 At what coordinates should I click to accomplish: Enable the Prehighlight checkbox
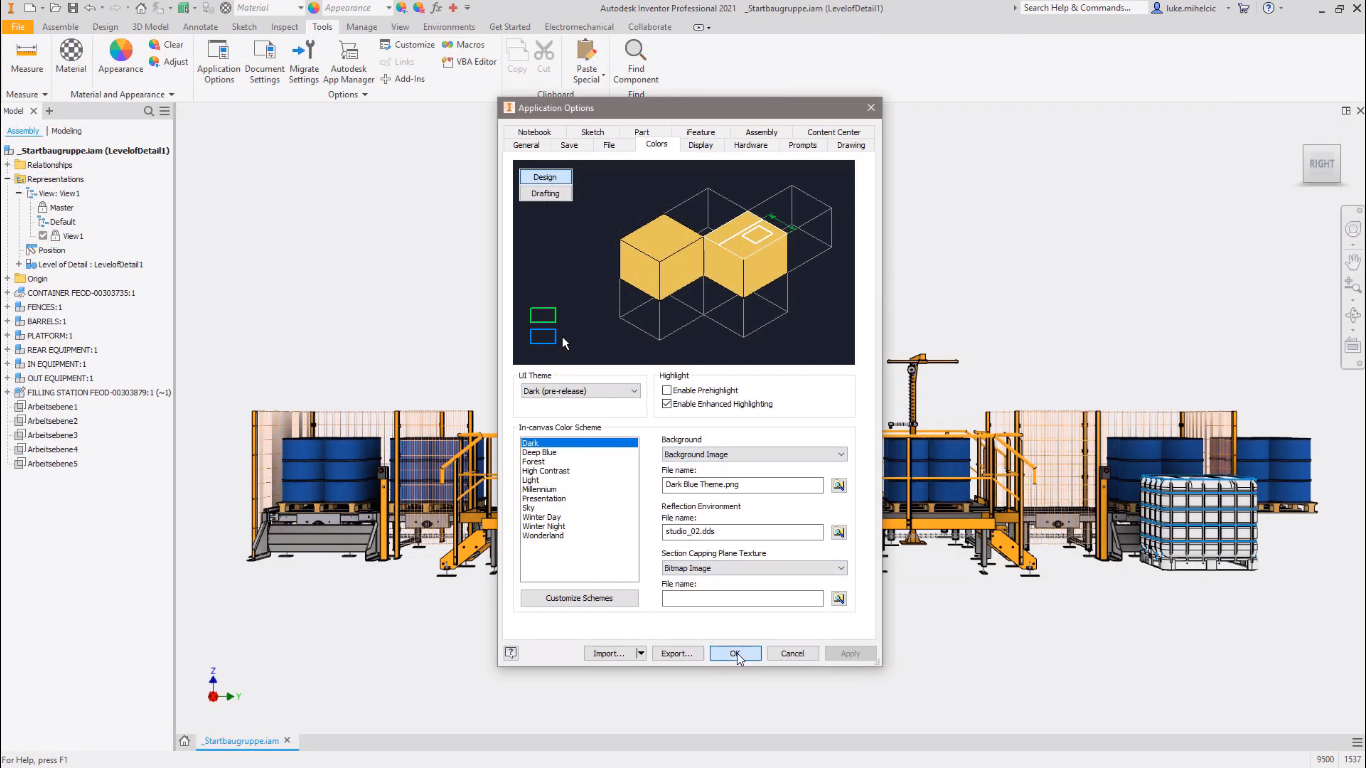[x=667, y=390]
